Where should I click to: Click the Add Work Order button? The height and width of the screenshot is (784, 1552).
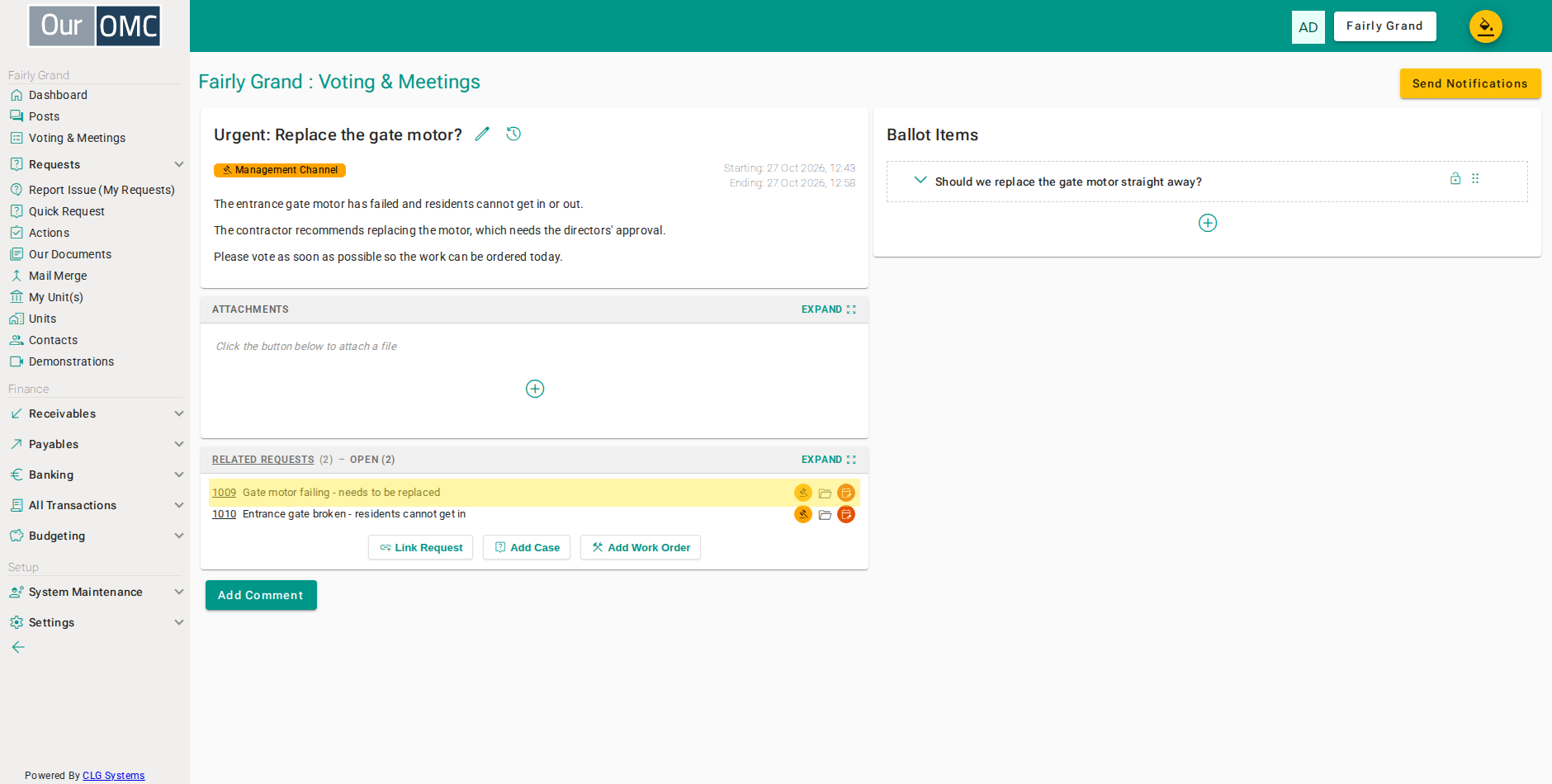[x=641, y=547]
